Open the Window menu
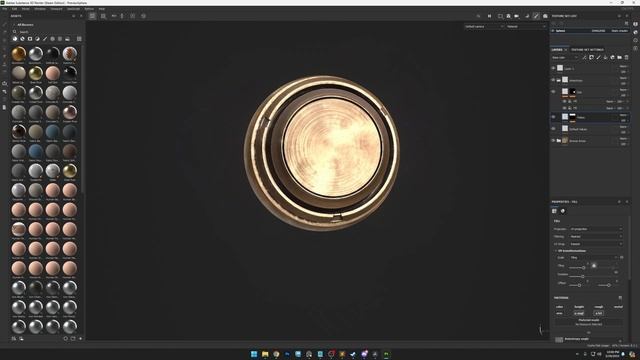 coord(40,9)
